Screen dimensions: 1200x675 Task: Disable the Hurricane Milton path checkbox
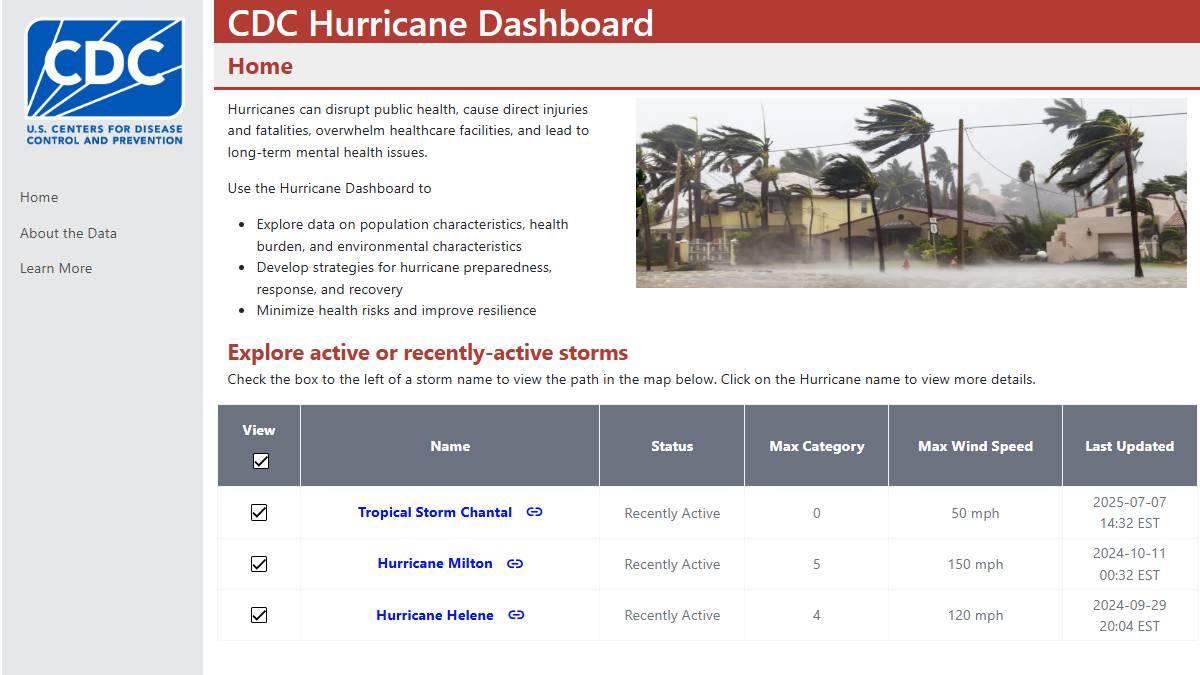click(259, 564)
